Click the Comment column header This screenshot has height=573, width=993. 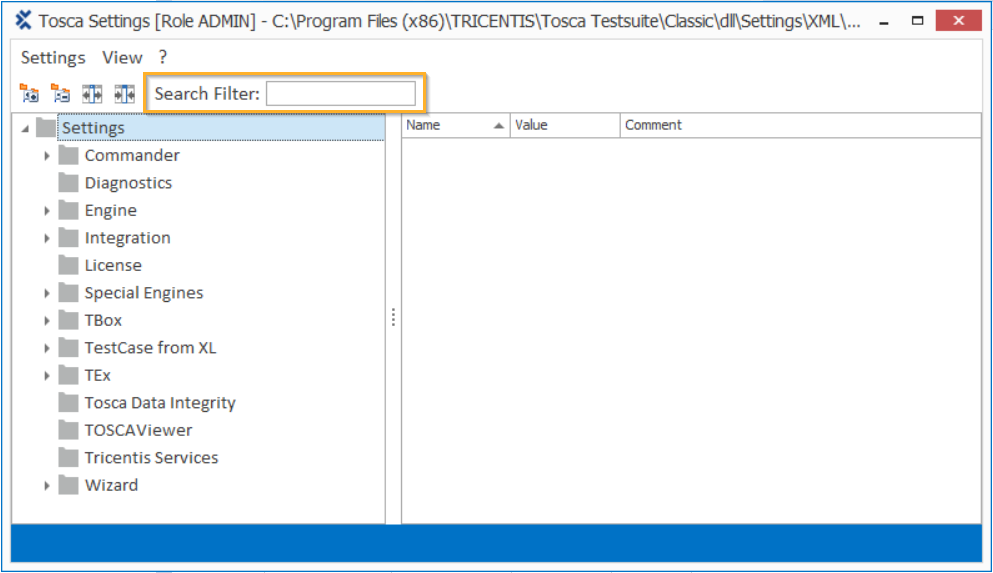pos(800,125)
